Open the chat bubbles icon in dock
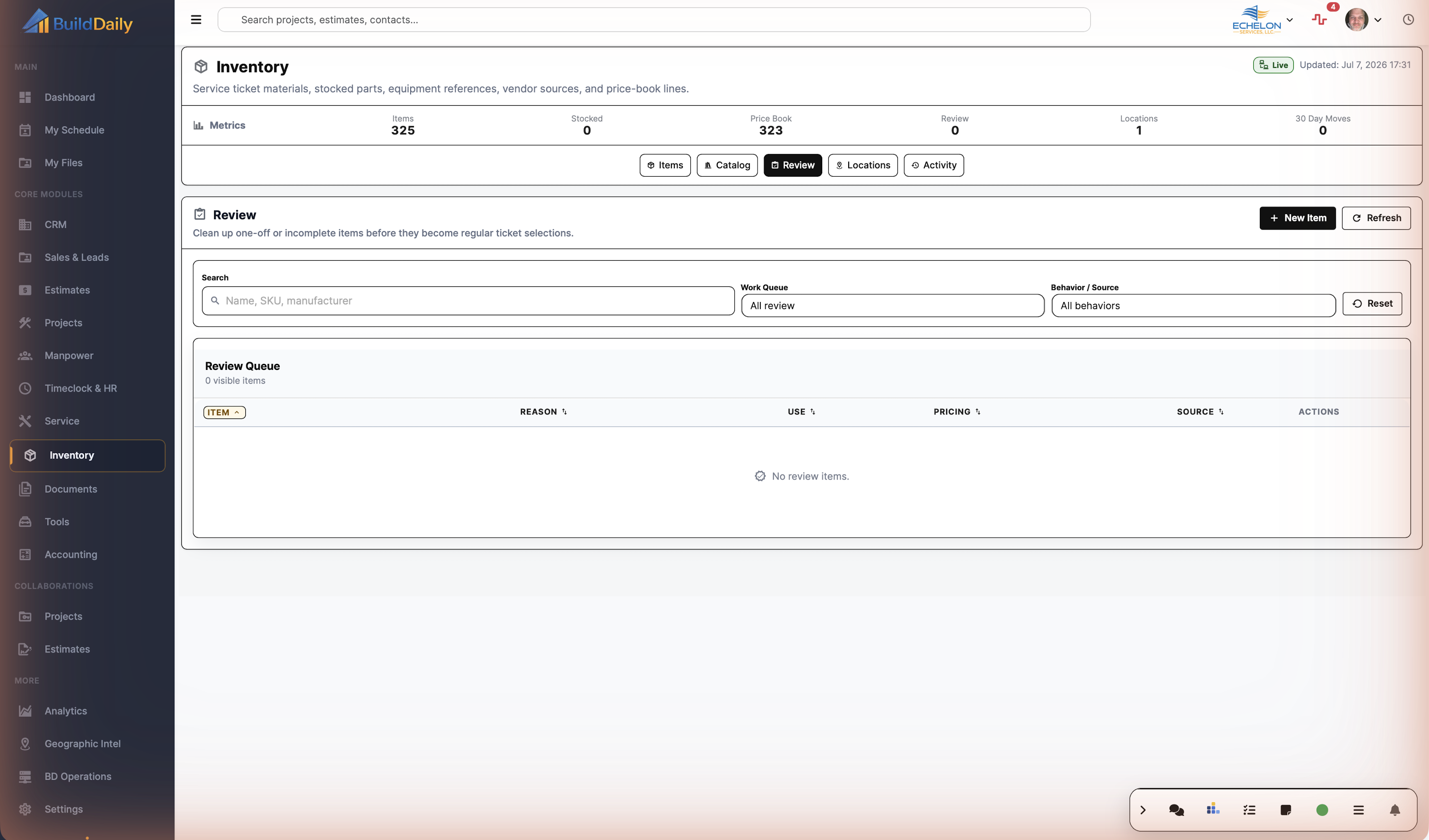This screenshot has height=840, width=1429. click(x=1177, y=811)
